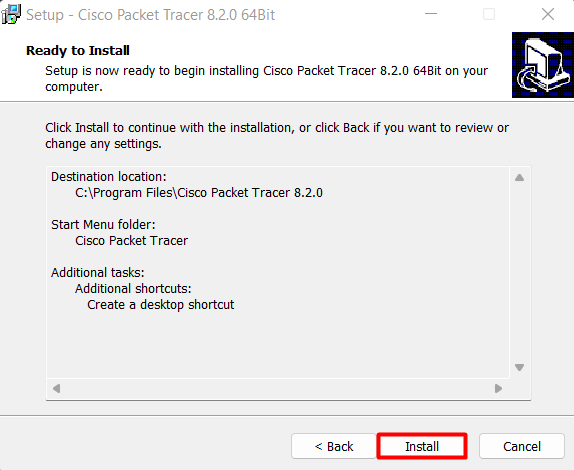Click the summary box scroll up arrow
This screenshot has height=470, width=574.
click(519, 178)
